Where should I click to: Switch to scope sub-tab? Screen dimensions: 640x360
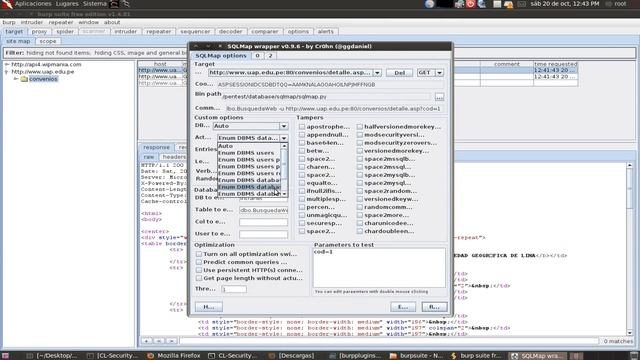click(x=48, y=41)
